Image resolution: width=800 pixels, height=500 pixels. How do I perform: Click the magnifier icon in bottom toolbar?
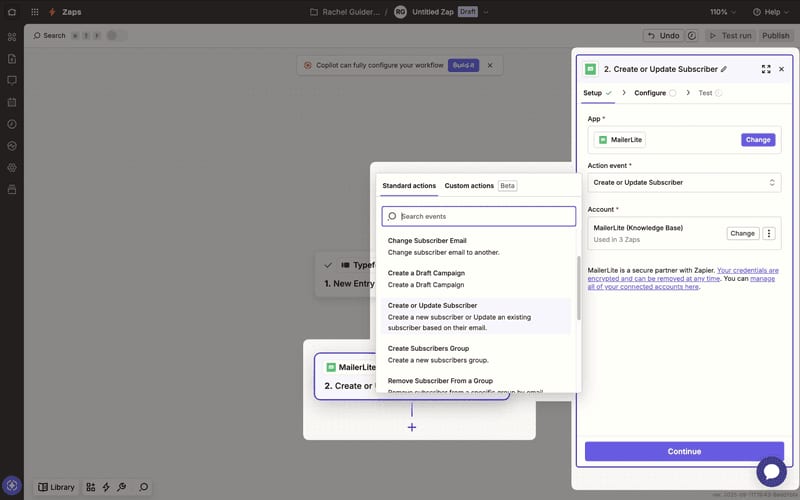(x=144, y=487)
